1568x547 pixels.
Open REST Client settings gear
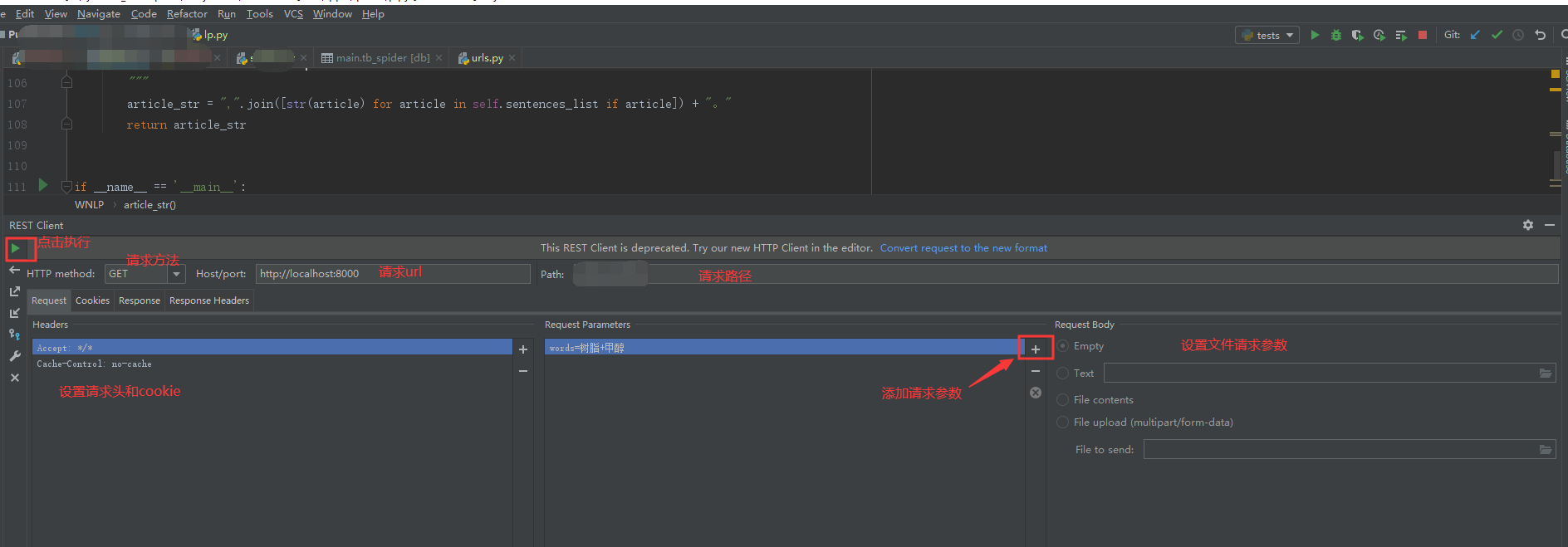point(1528,225)
